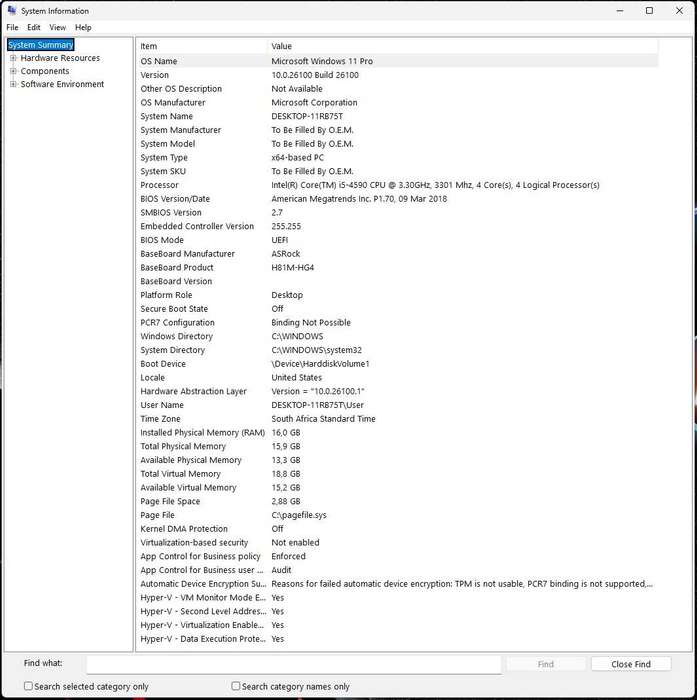Select Software Environment tree item
697x700 pixels.
click(62, 84)
